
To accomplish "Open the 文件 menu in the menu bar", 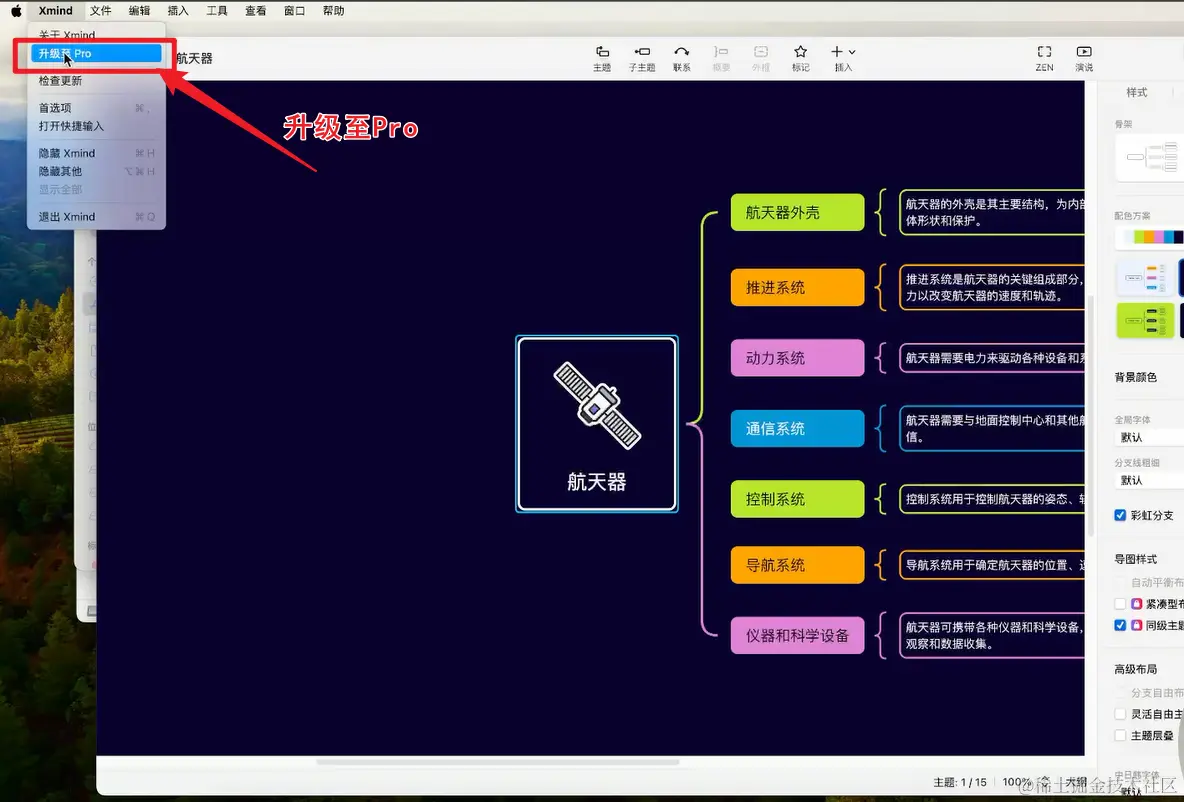I will coord(100,11).
